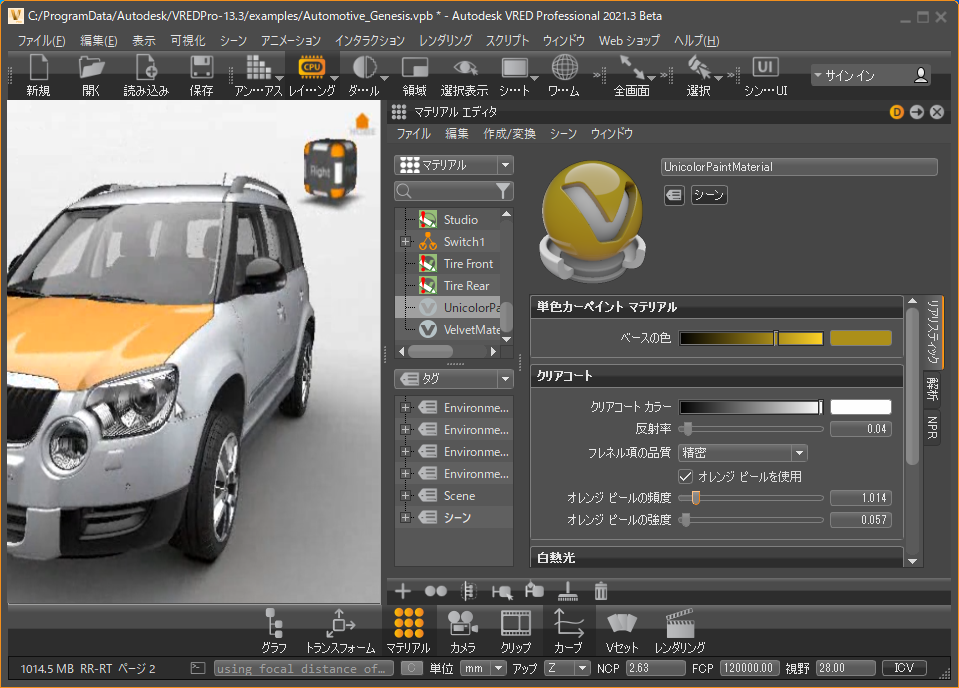Click the シーン button under material name
Image resolution: width=959 pixels, height=688 pixels.
[x=708, y=195]
